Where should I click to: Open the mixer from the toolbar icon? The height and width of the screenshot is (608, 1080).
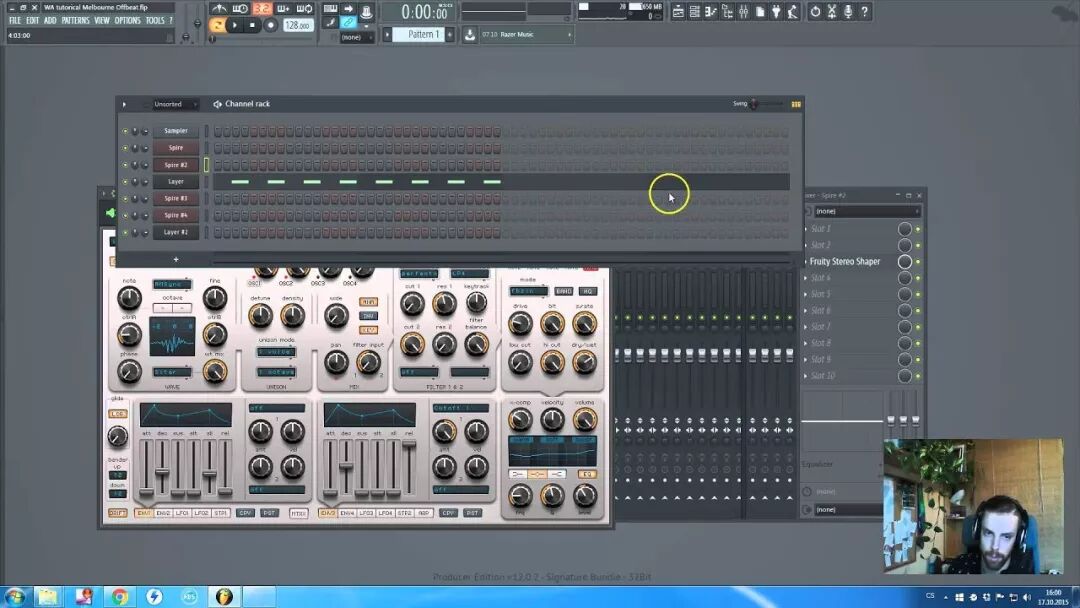pyautogui.click(x=744, y=12)
